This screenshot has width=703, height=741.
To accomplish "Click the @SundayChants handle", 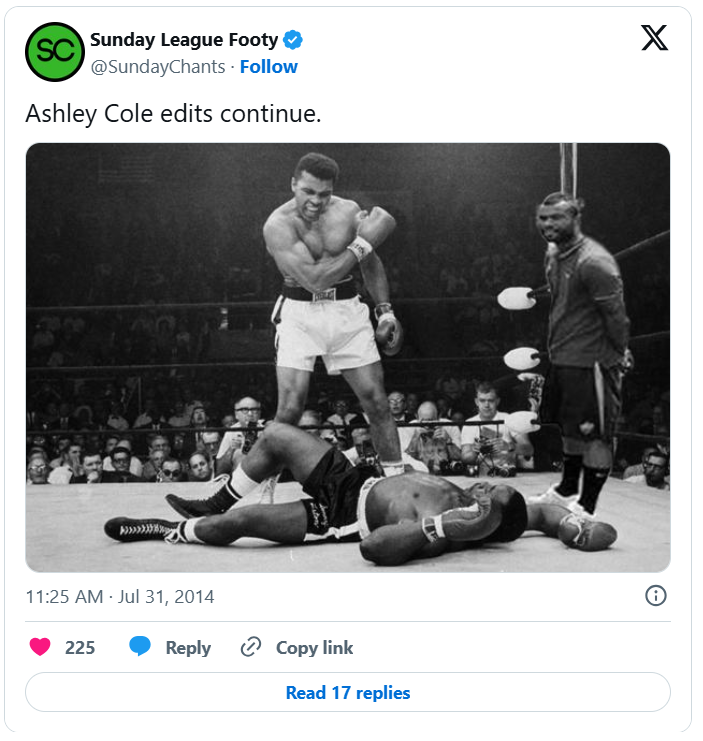I will point(157,67).
